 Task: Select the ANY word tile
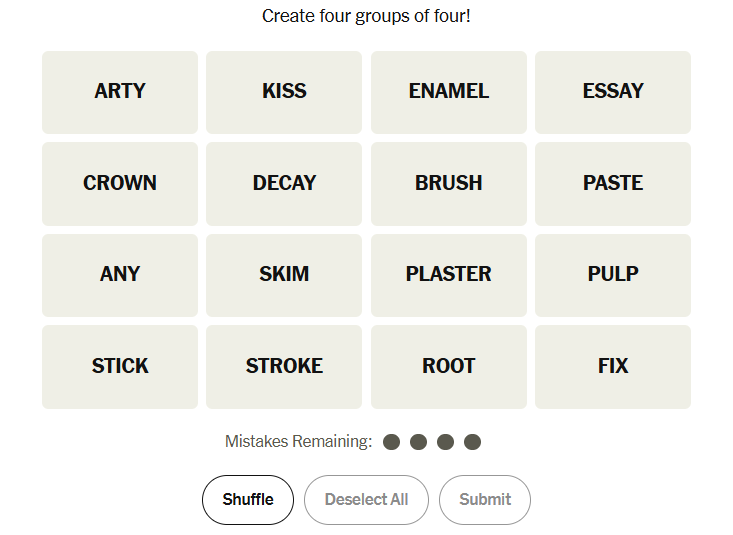pos(120,275)
